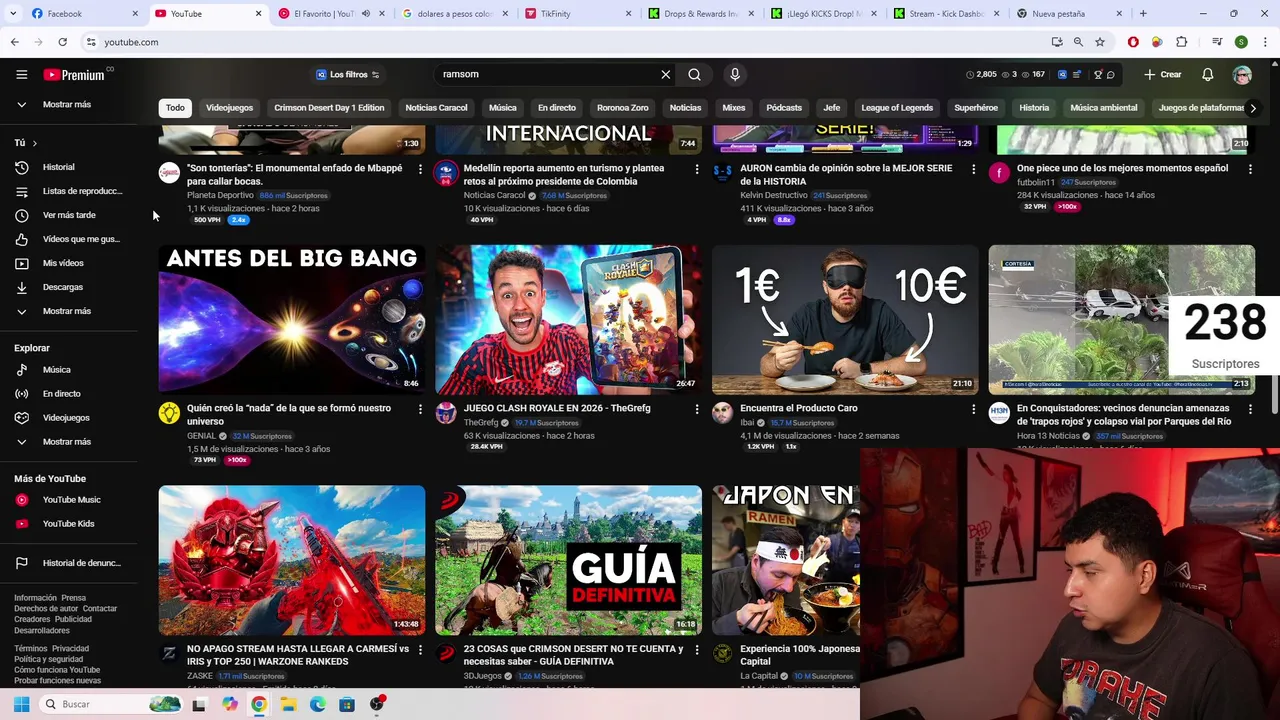Open the GENIAL channel avatar

coord(169,413)
